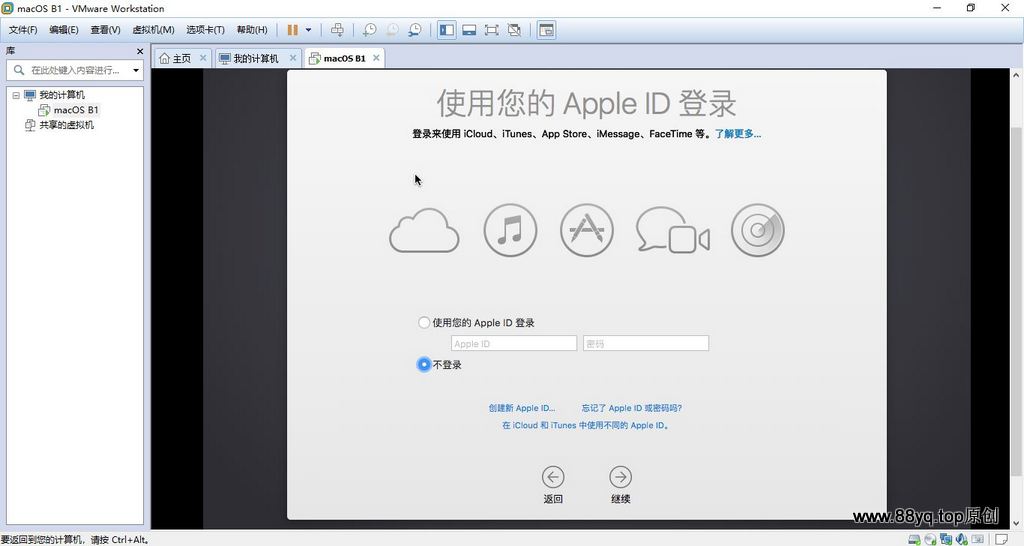This screenshot has width=1024, height=546.
Task: Click the scroll down arrow of VM view
Action: point(1016,524)
